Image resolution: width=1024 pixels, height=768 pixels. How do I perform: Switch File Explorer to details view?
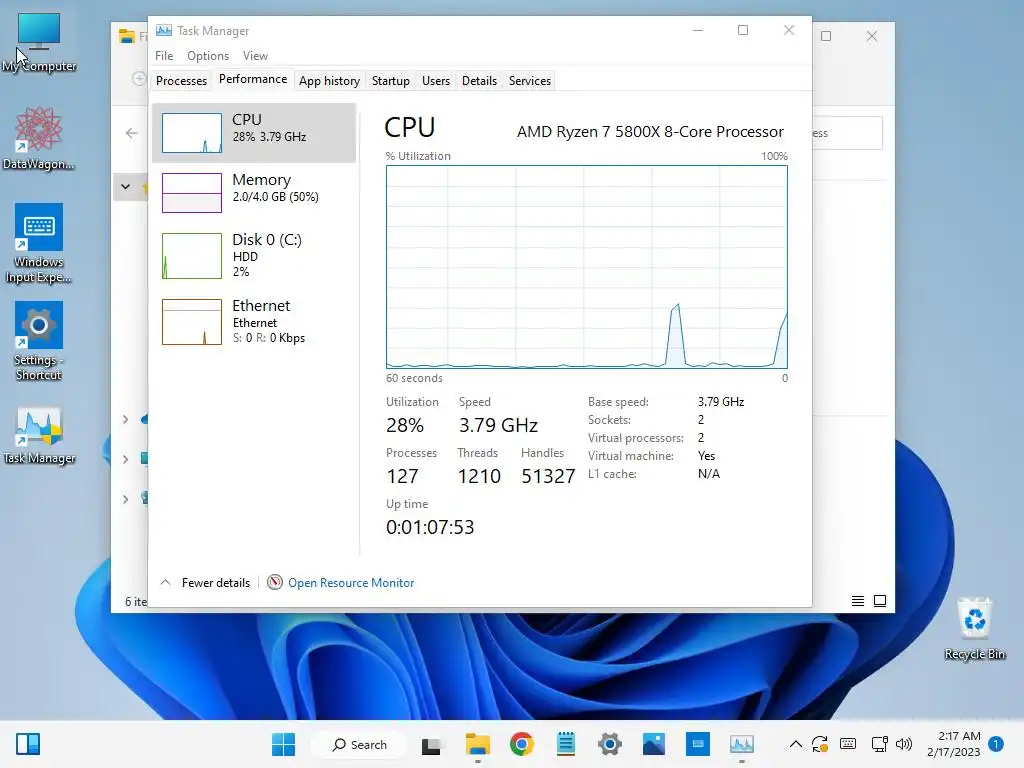(858, 601)
